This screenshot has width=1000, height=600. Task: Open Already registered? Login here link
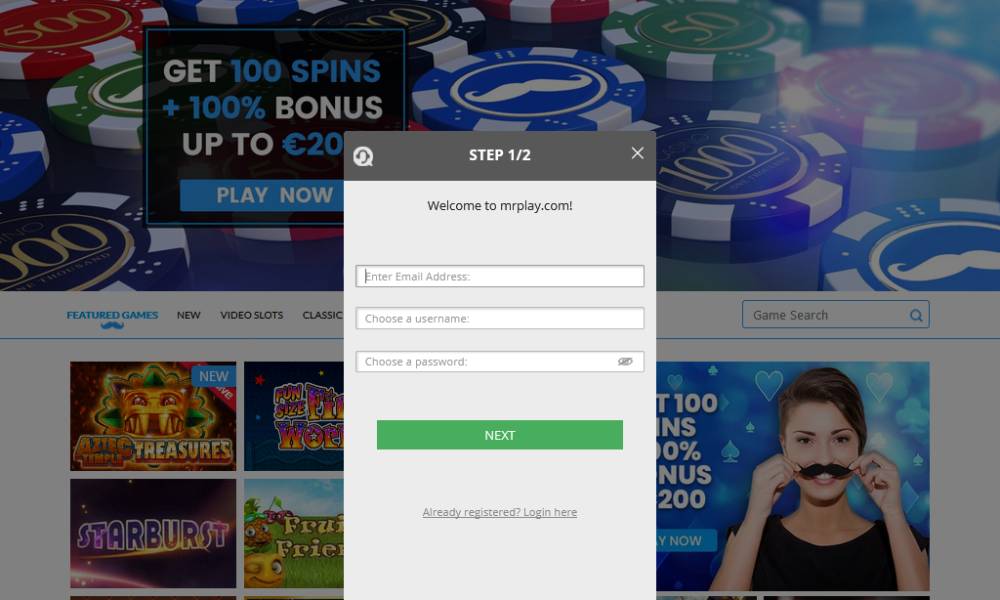point(500,512)
